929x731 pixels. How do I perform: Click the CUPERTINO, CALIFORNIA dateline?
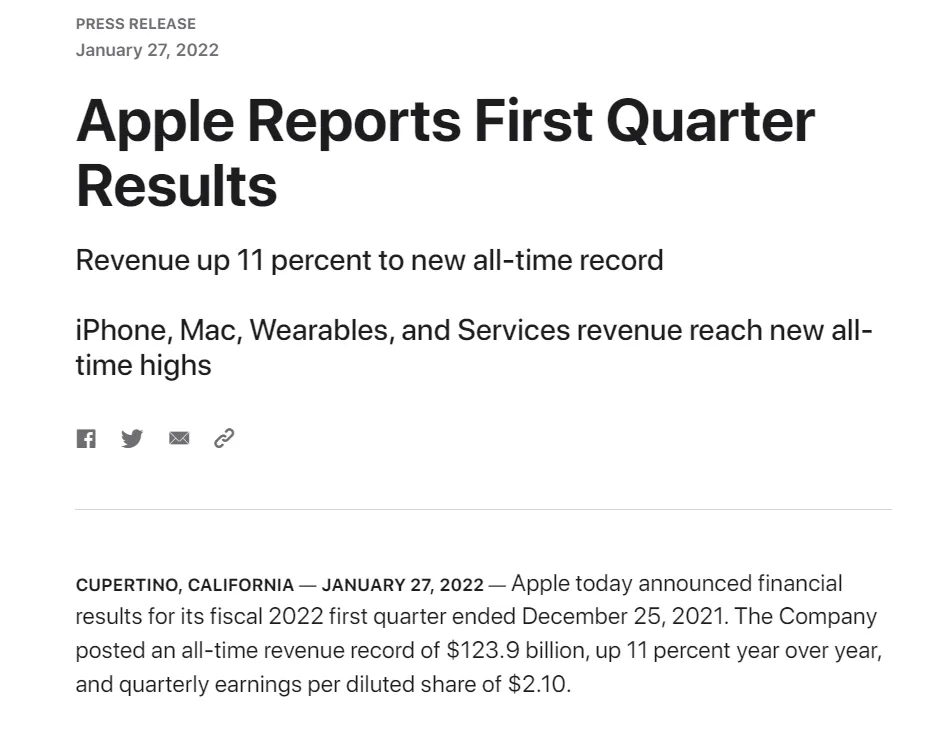(x=185, y=585)
